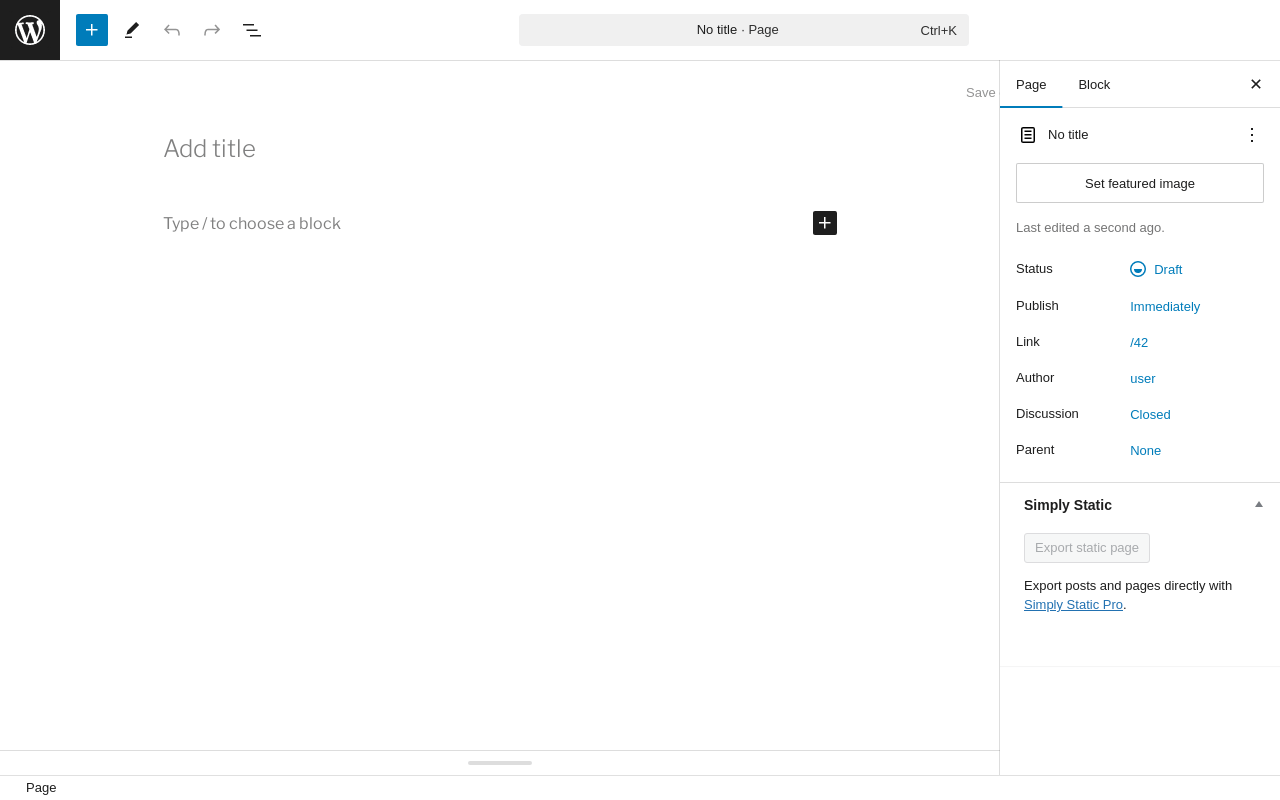
Task: Click the Save draft text
Action: tap(981, 92)
